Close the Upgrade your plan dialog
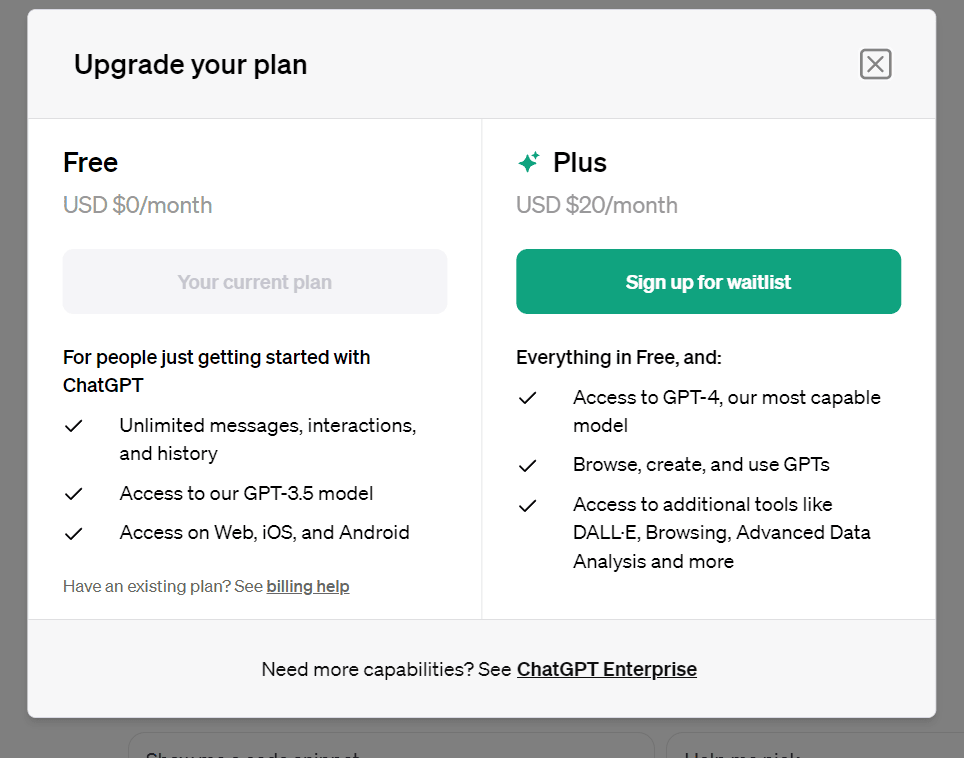The height and width of the screenshot is (758, 964). tap(875, 65)
